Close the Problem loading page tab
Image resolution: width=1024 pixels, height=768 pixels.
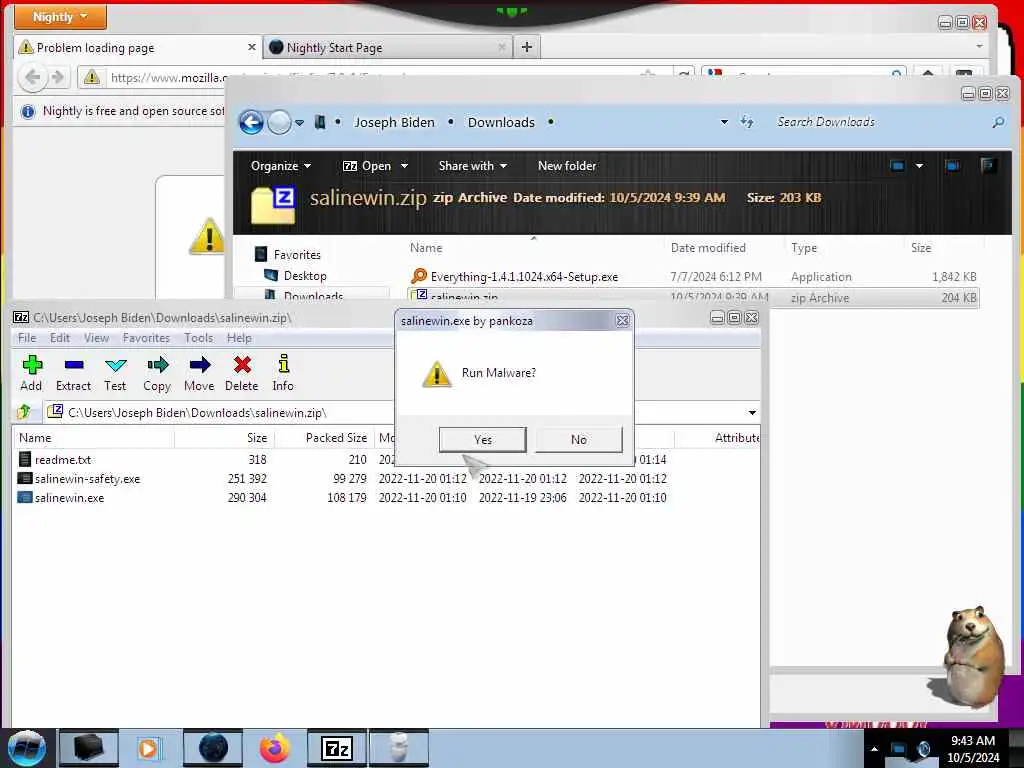(251, 47)
